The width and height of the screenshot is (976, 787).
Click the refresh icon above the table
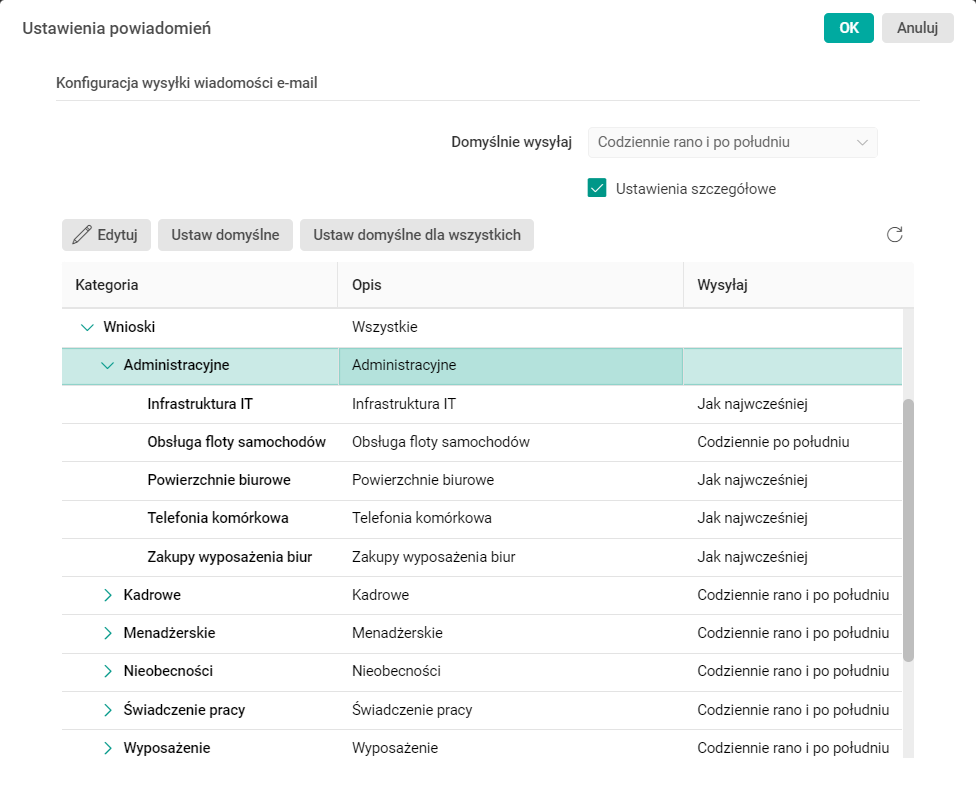click(x=895, y=234)
